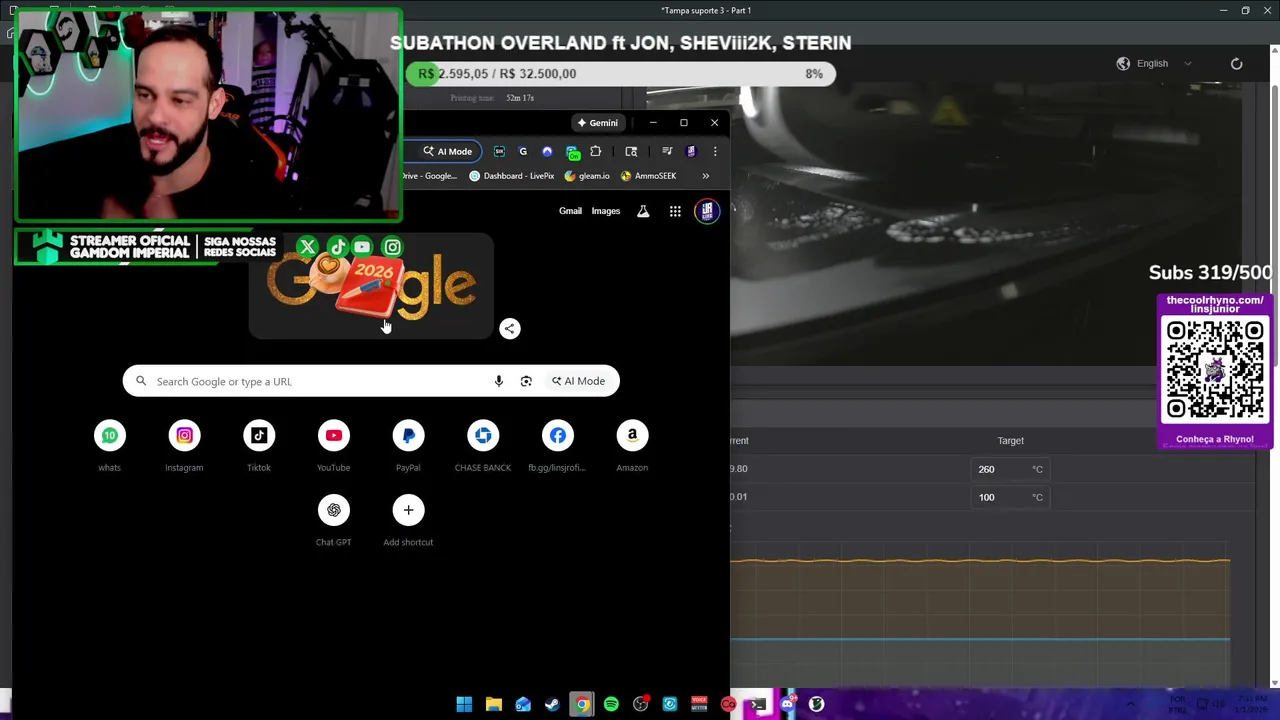Open Chrome three-dot menu
This screenshot has width=1280, height=720.
[x=715, y=152]
